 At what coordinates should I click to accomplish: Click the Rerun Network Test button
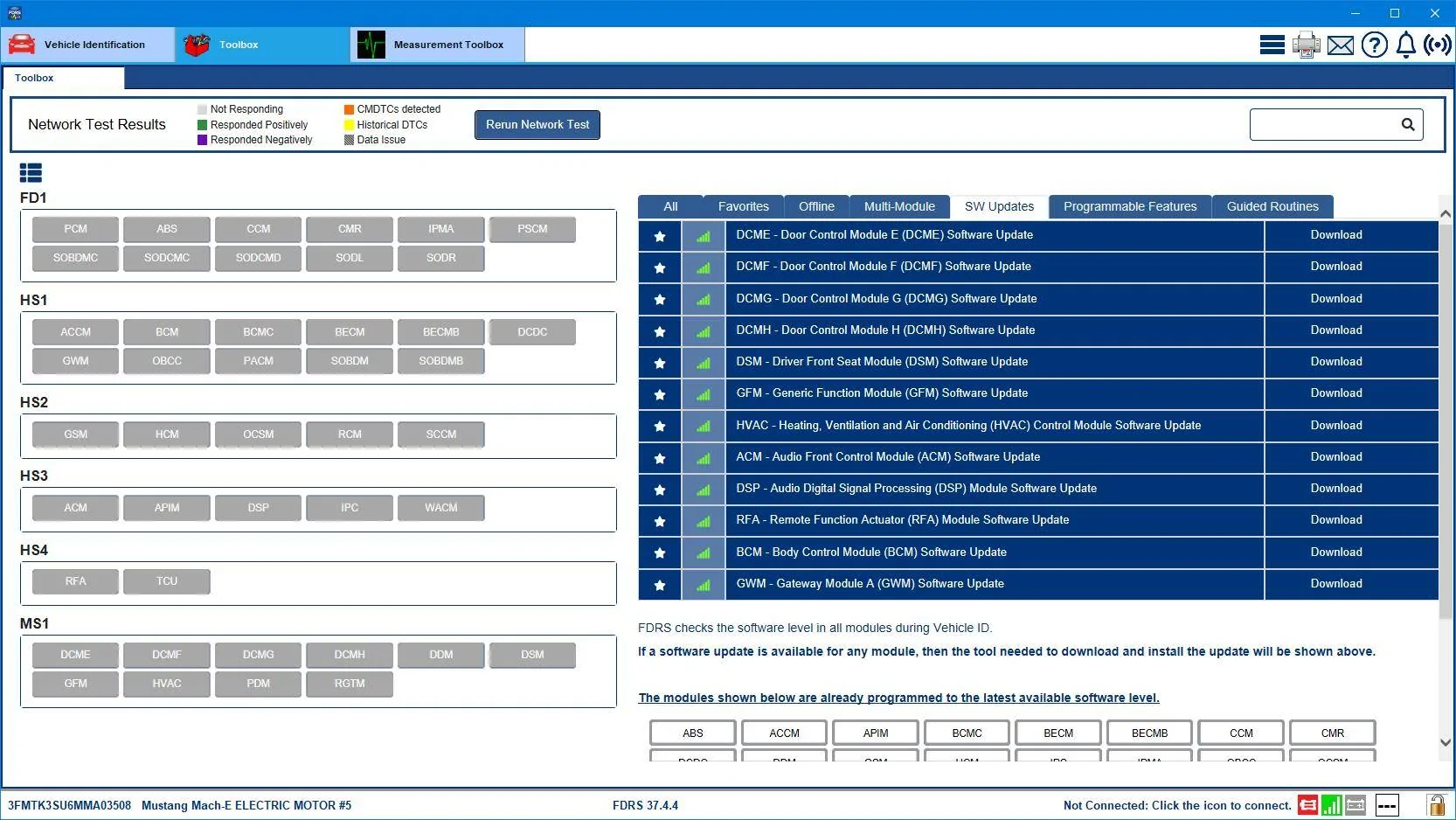(x=537, y=124)
